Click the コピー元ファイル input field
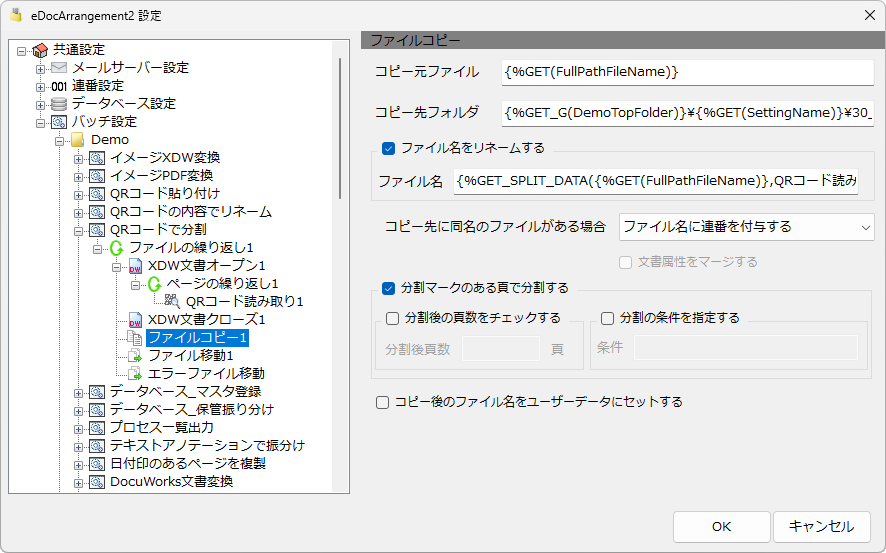The image size is (886, 553). [x=688, y=72]
